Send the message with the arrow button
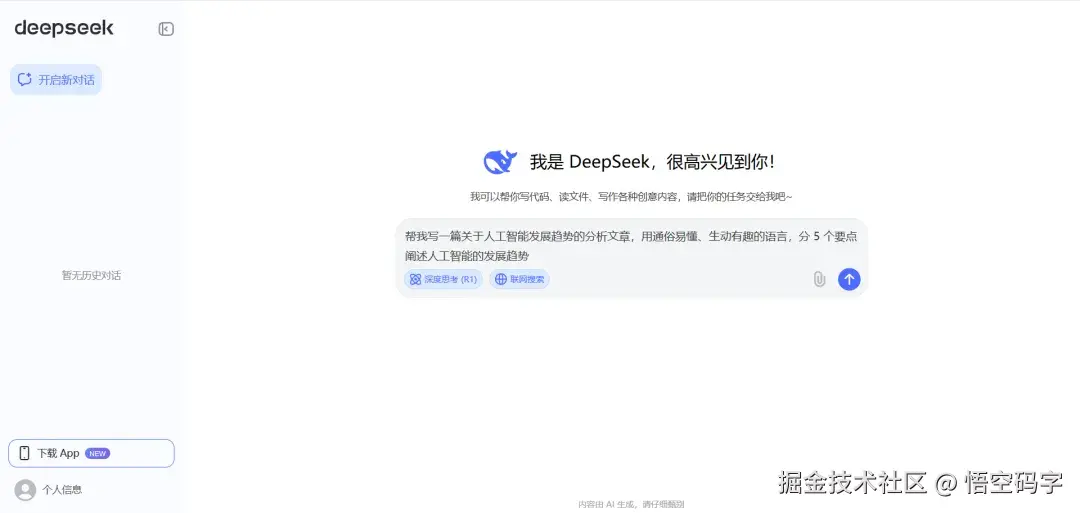Image resolution: width=1080 pixels, height=513 pixels. pos(849,279)
